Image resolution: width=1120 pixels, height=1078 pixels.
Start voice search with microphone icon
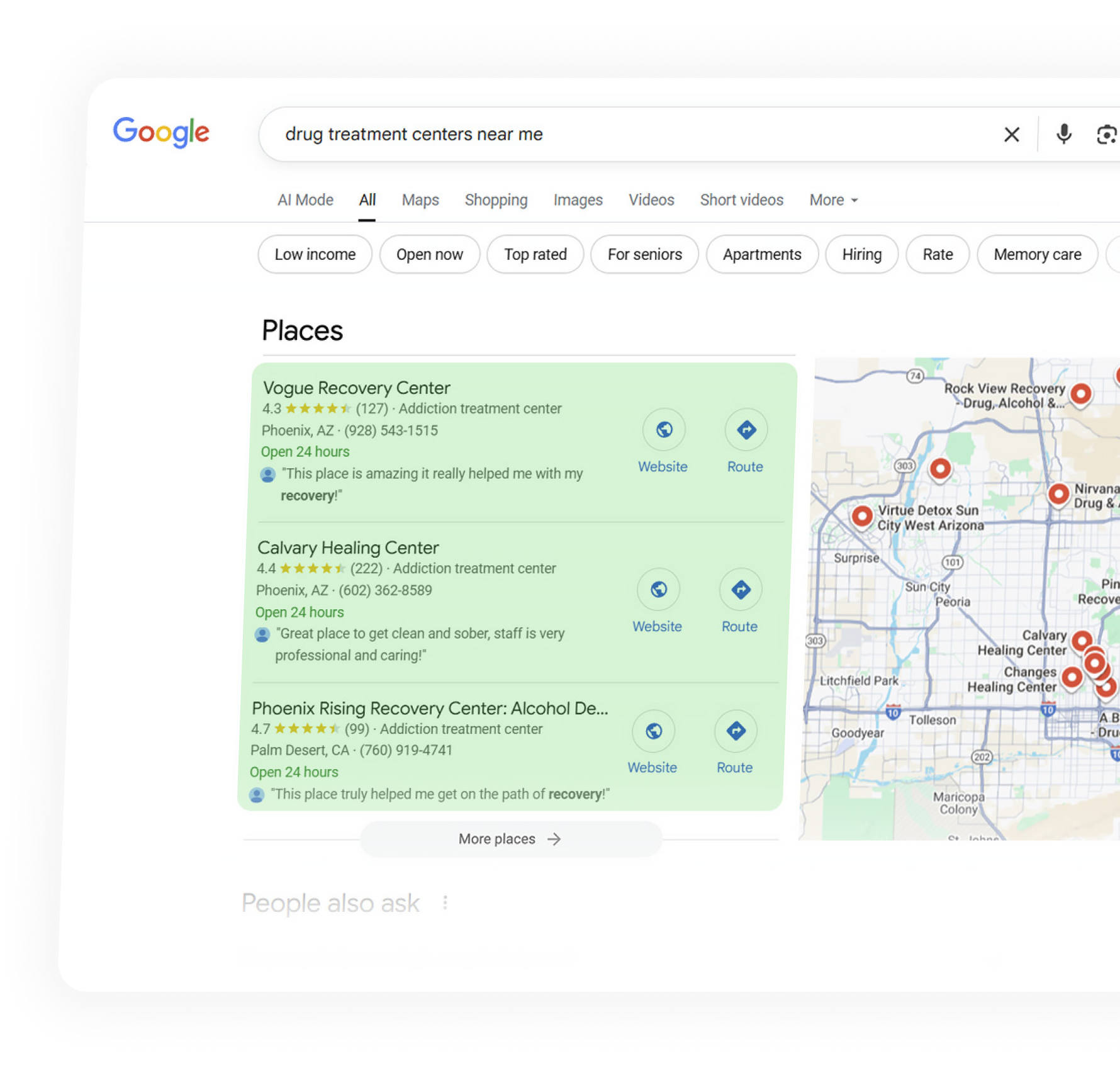click(1063, 134)
